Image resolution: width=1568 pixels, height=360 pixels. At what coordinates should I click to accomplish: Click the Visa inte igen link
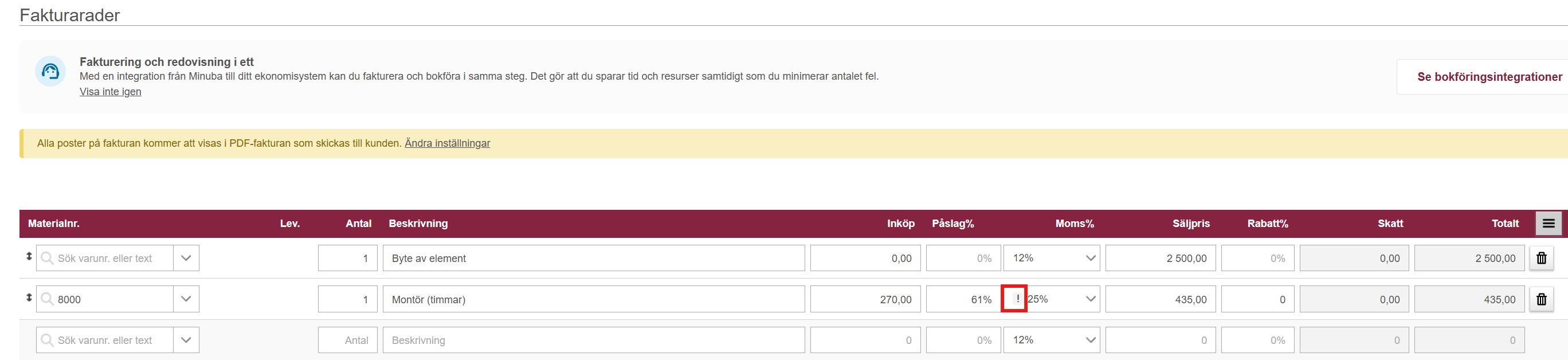[110, 91]
